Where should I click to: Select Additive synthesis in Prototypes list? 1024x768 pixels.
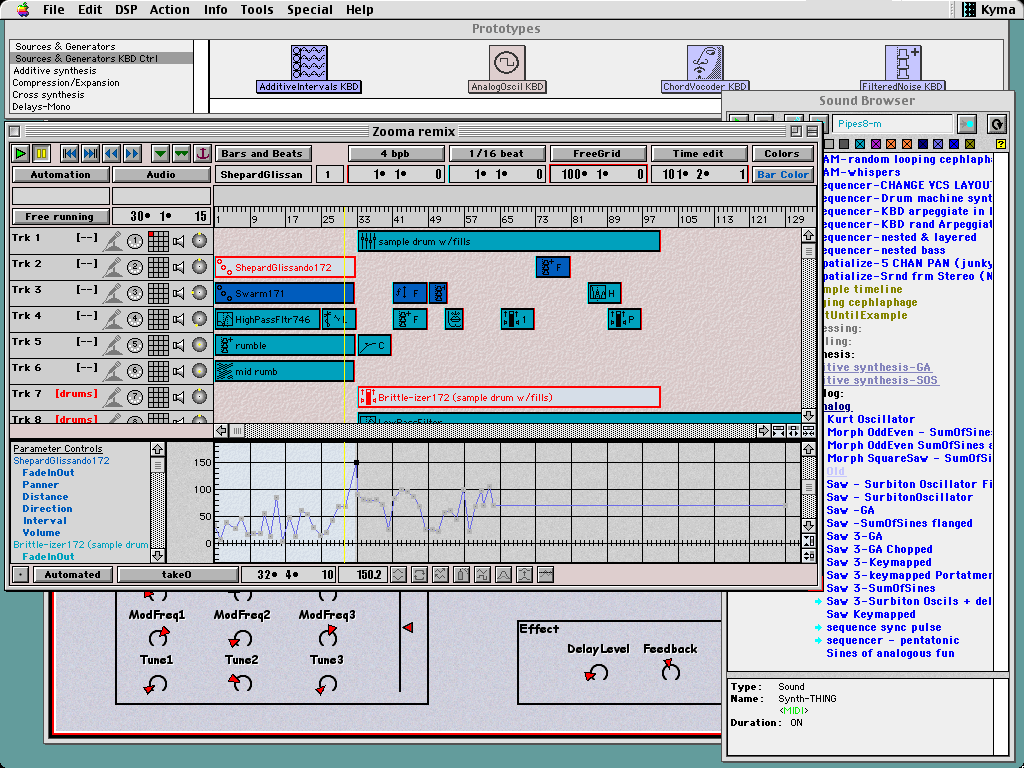55,71
